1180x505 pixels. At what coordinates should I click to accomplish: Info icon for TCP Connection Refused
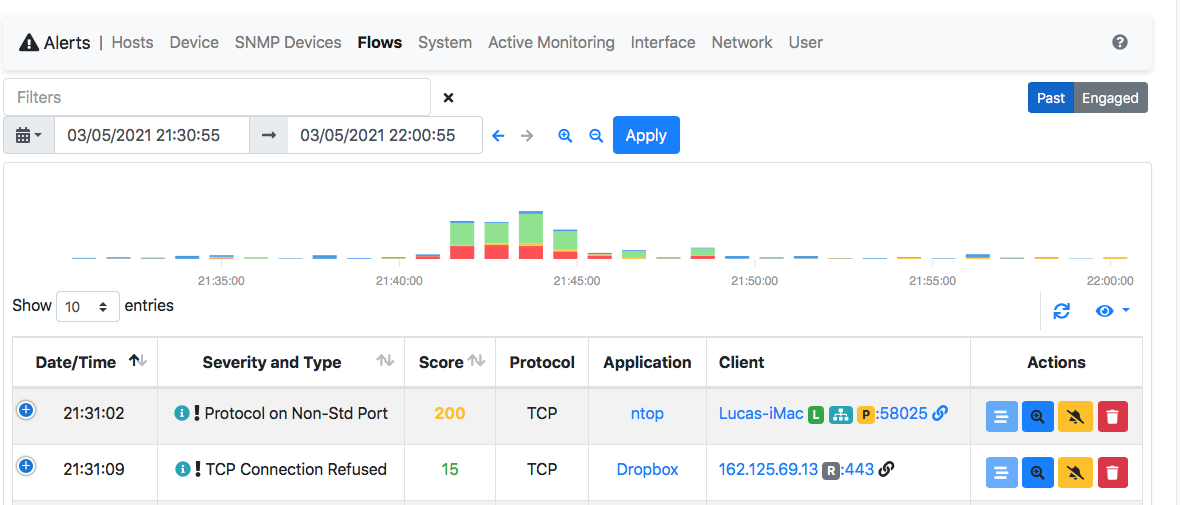[181, 470]
